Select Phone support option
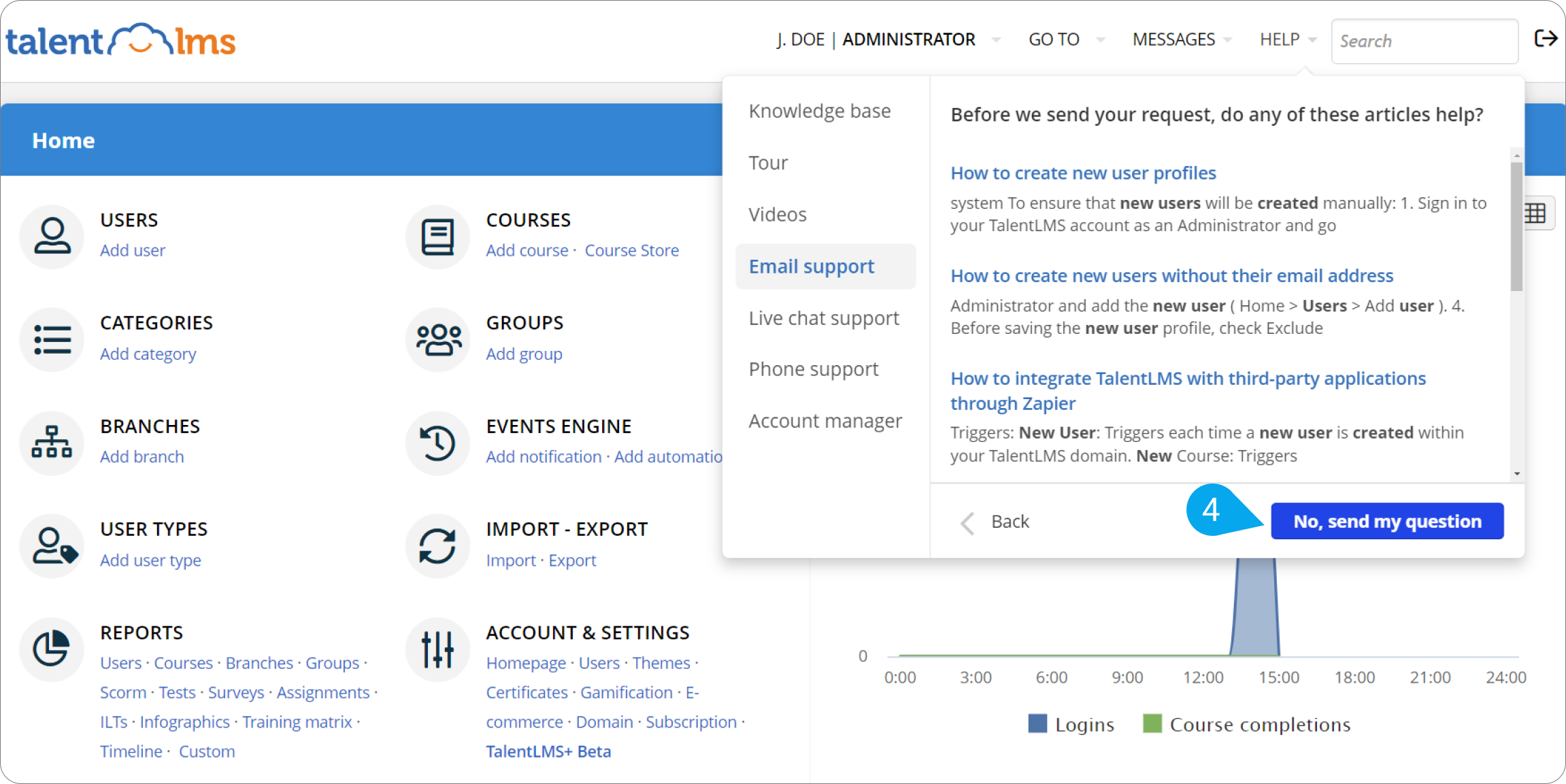 point(814,369)
